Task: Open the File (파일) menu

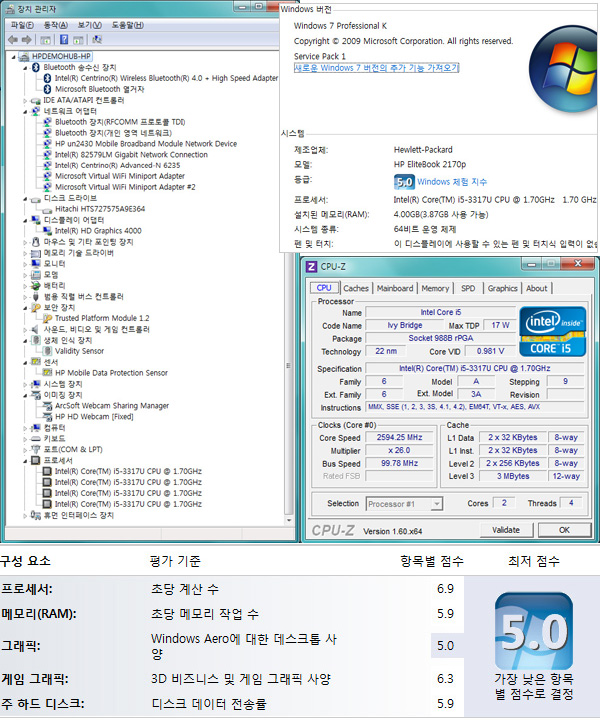Action: click(22, 25)
